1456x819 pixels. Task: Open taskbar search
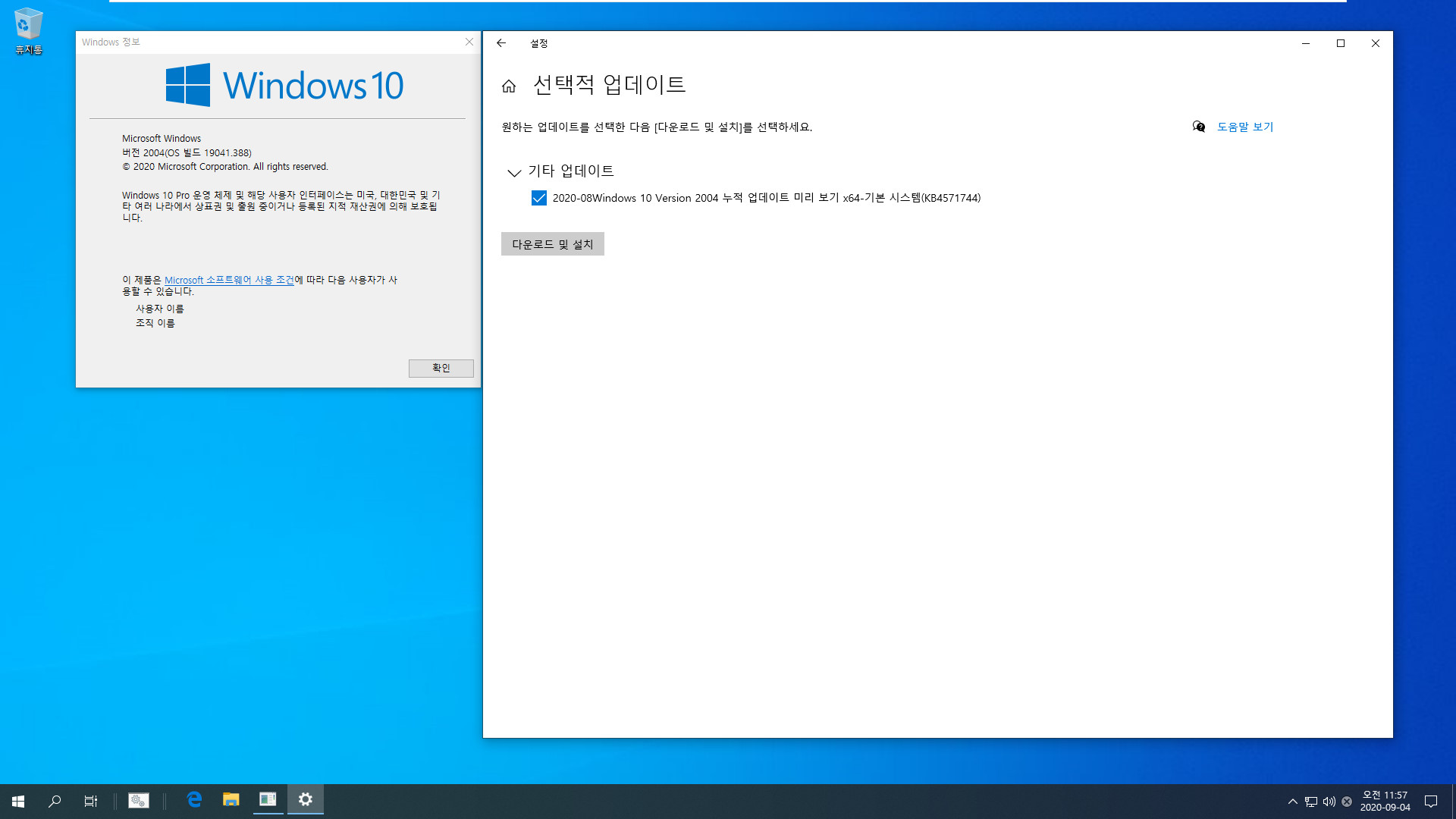click(55, 801)
